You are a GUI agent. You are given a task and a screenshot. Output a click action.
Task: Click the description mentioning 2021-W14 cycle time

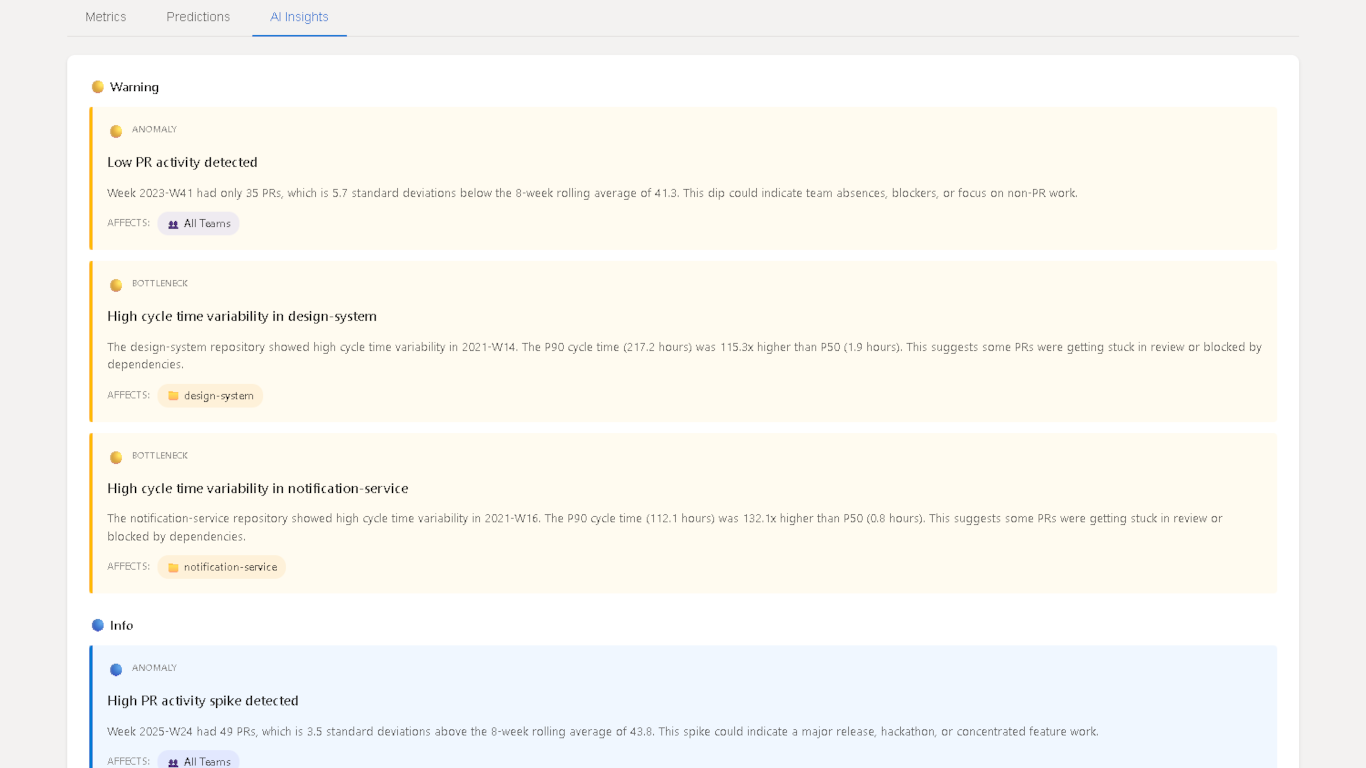[x=684, y=356]
